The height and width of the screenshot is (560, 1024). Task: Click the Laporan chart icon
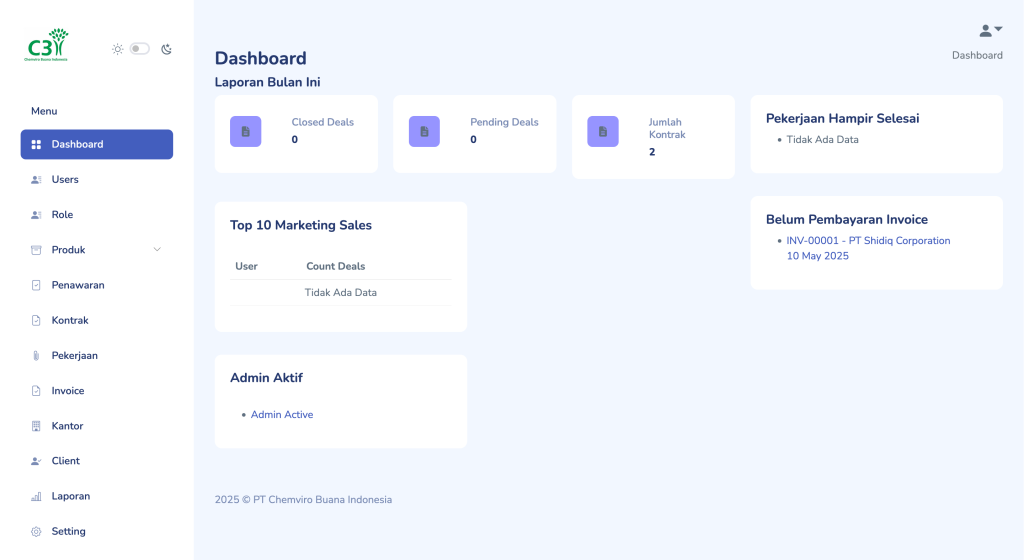coord(36,496)
